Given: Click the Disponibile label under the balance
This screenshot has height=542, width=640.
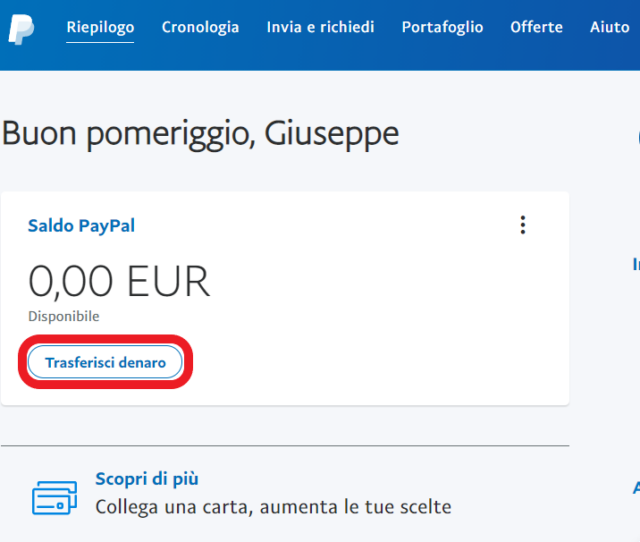Looking at the screenshot, I should tap(63, 316).
